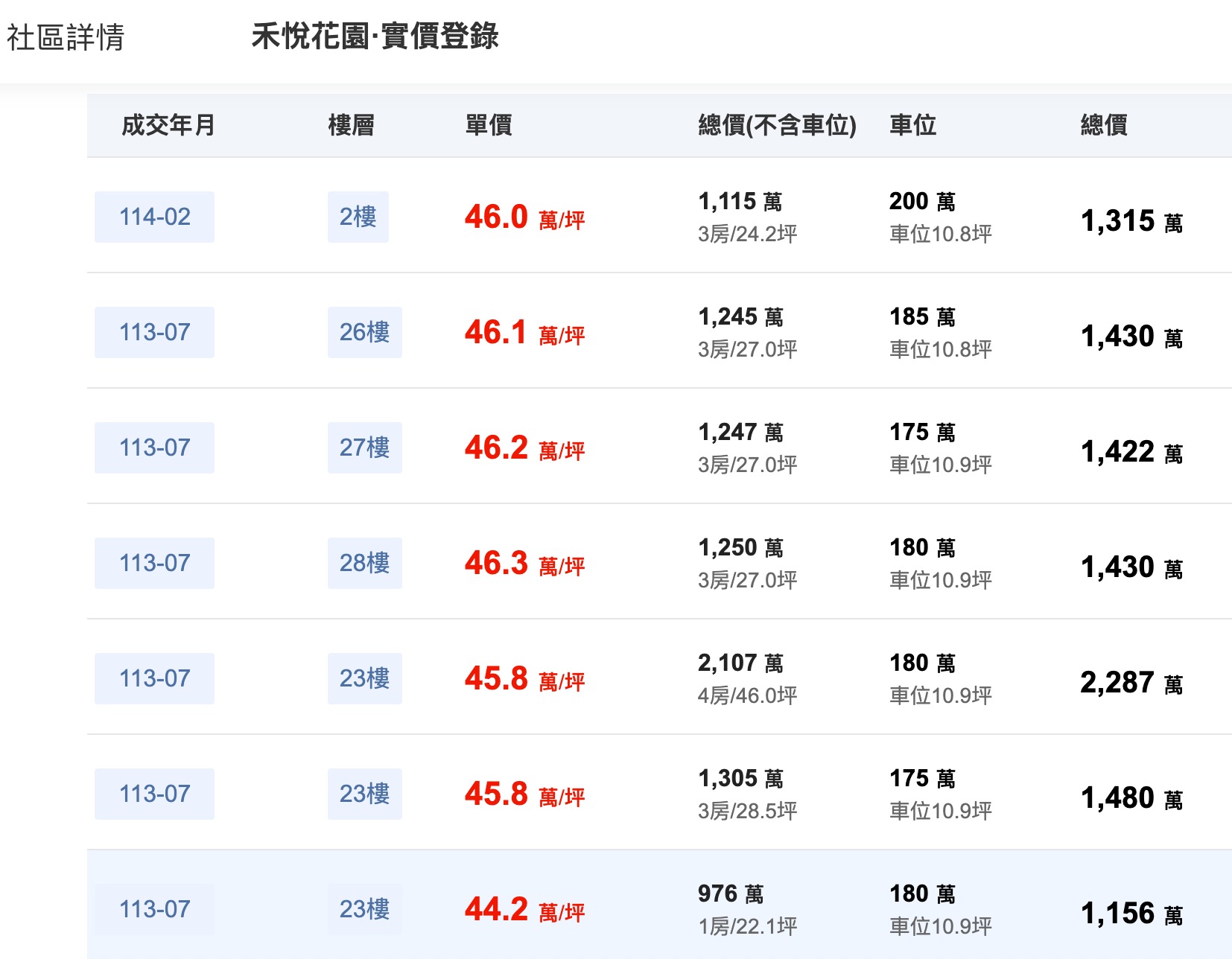
Task: Click the 1,115 萬 price value
Action: [x=740, y=201]
